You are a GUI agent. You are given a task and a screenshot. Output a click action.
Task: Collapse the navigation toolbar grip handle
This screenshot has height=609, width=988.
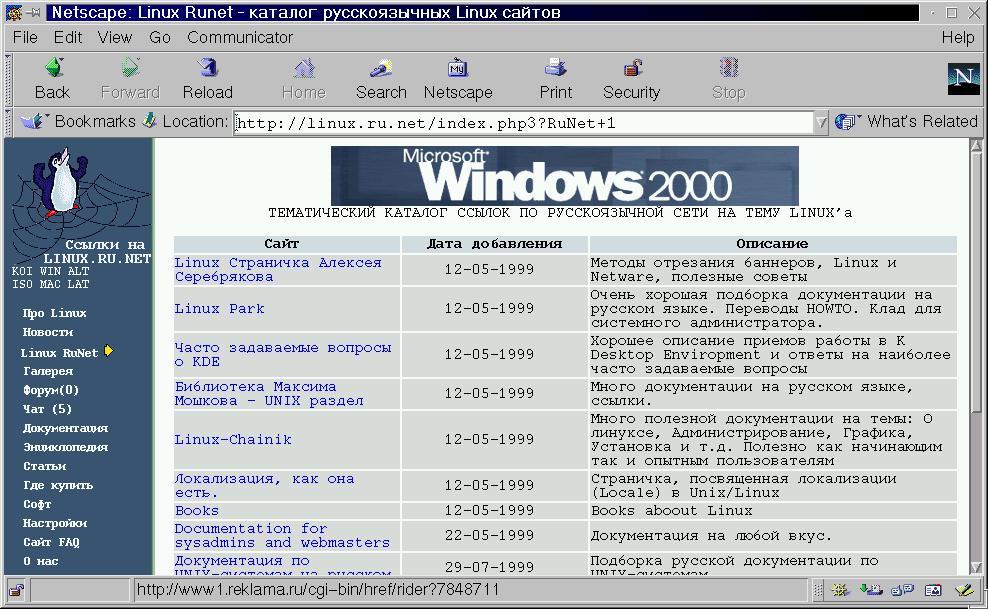point(8,79)
